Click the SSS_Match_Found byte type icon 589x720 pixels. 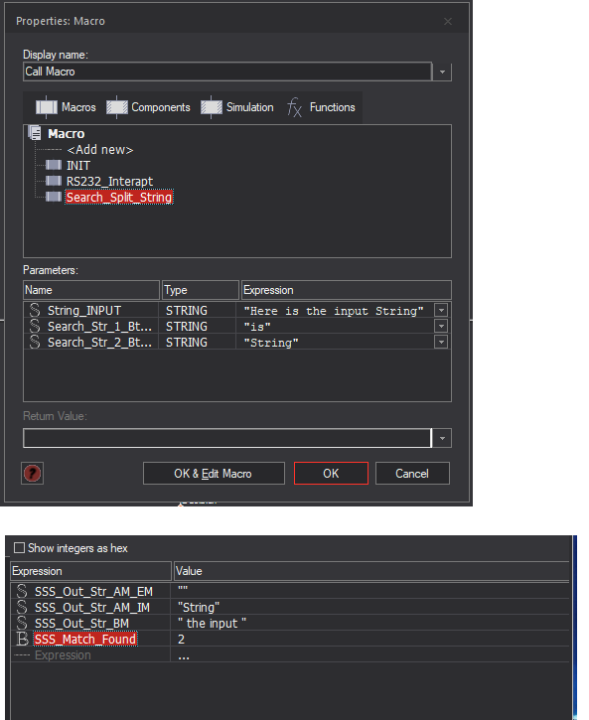[22, 639]
